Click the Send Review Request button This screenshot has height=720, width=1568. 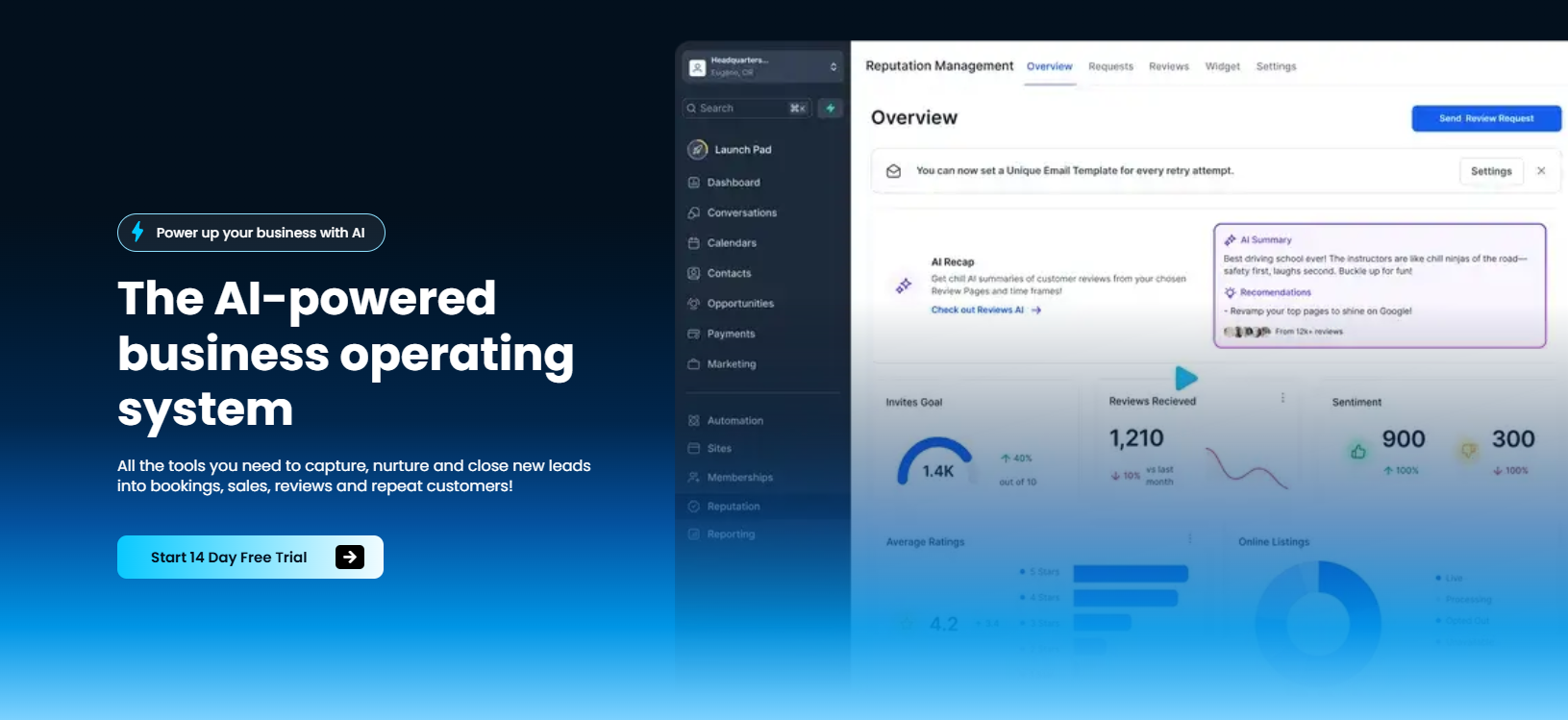pos(1486,118)
